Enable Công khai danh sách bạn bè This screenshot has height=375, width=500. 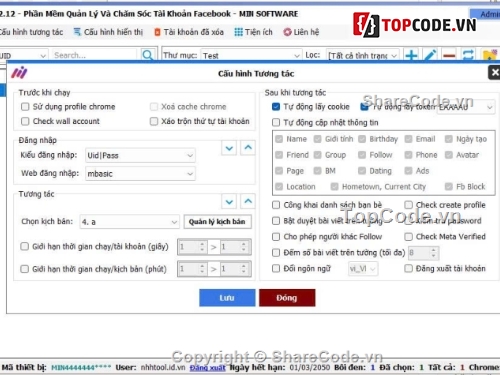point(276,205)
